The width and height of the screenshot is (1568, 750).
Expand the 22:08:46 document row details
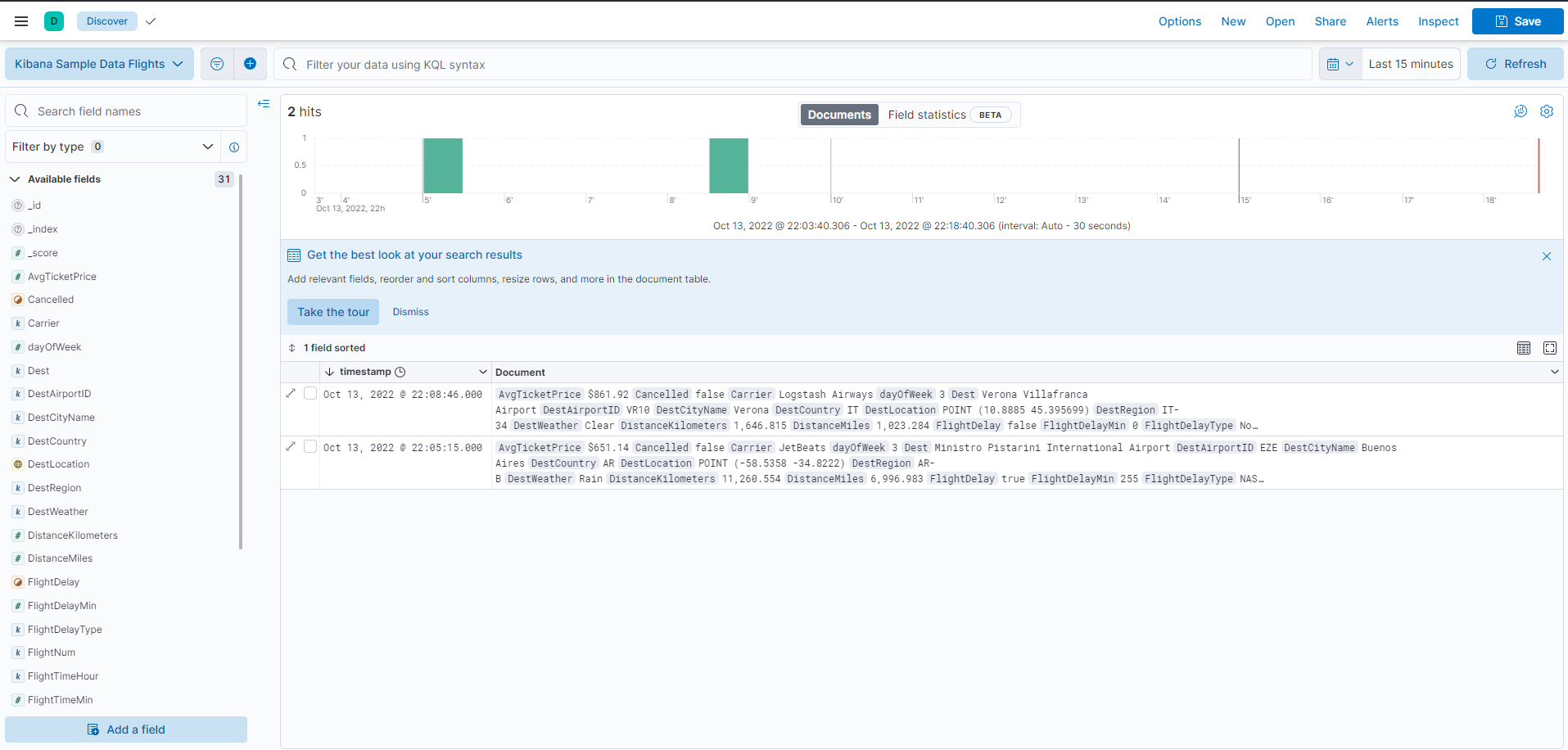pyautogui.click(x=291, y=394)
